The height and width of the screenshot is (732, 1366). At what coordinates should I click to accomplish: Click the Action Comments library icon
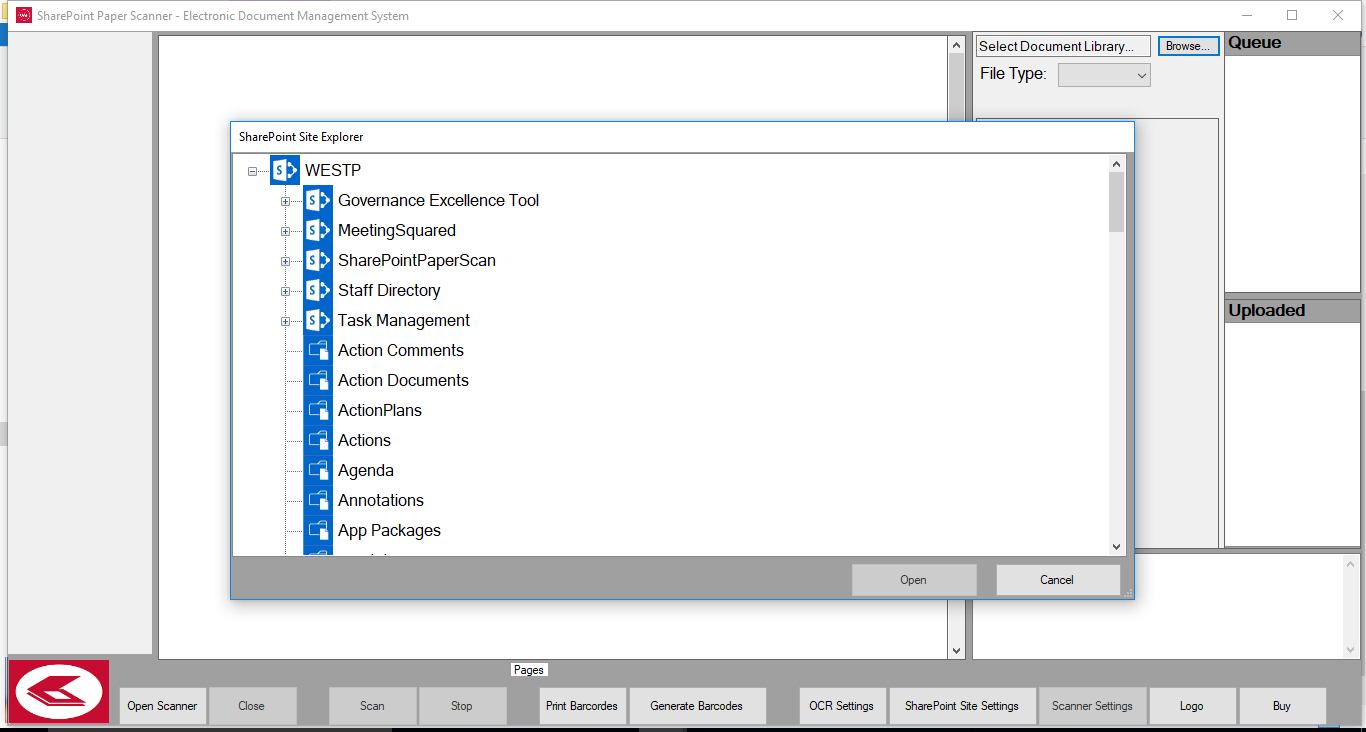point(318,350)
